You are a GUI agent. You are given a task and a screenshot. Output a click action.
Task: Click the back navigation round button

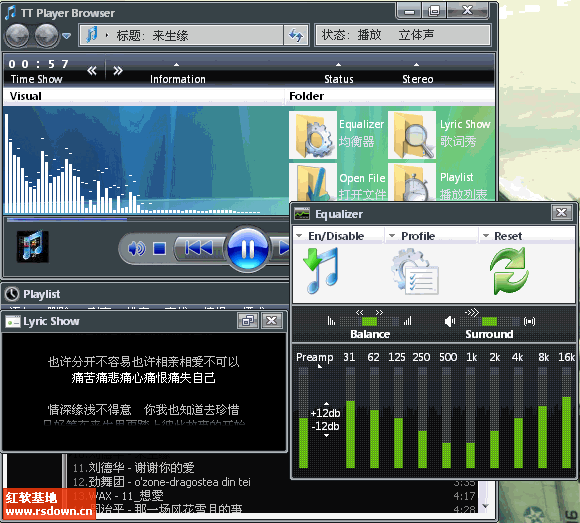click(x=17, y=36)
